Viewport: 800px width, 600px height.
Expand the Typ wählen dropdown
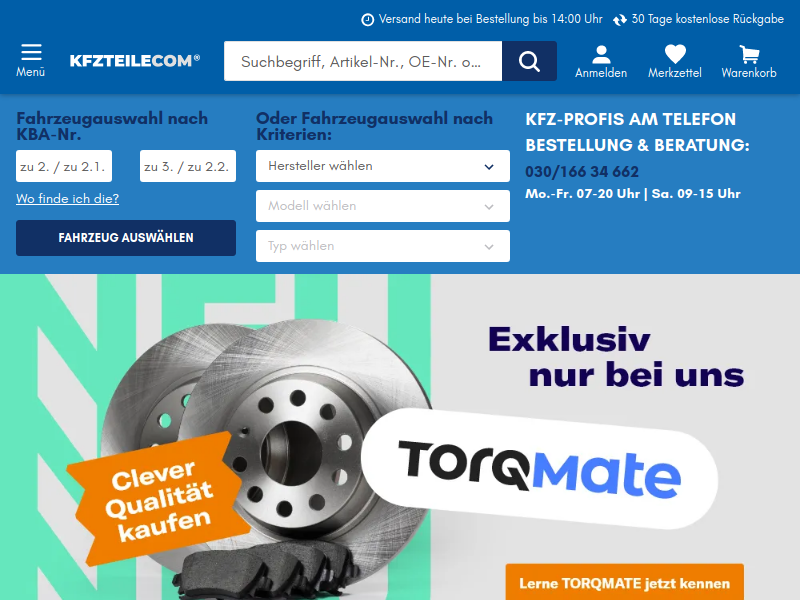tap(383, 246)
